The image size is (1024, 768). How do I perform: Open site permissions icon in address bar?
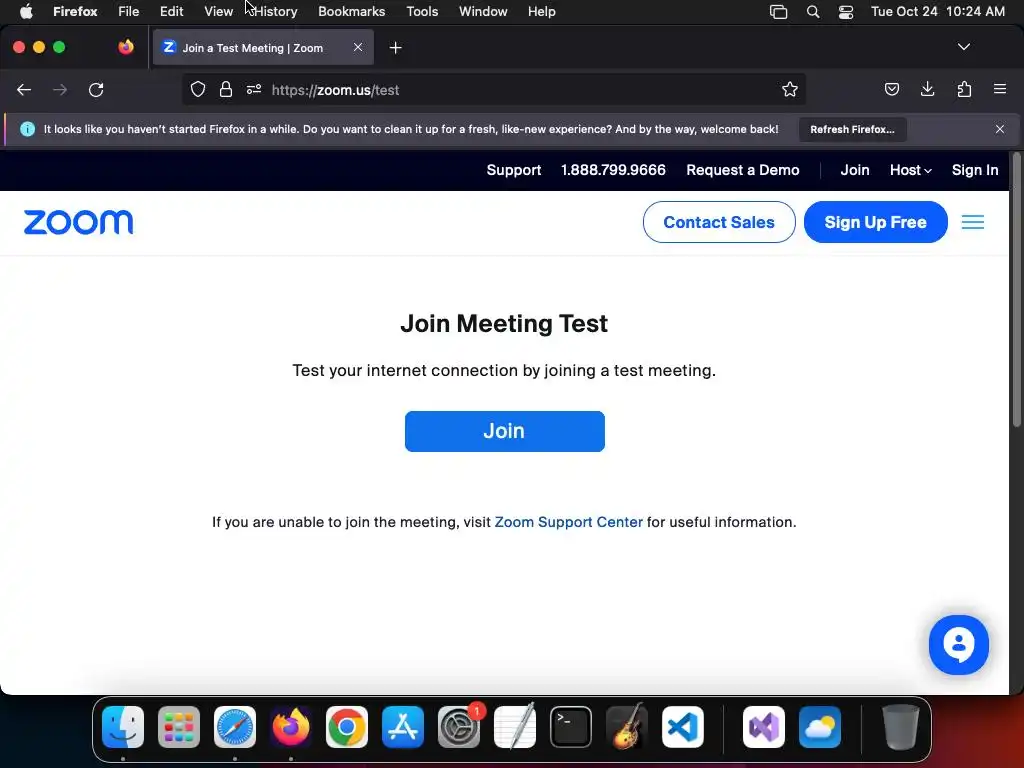tap(254, 89)
